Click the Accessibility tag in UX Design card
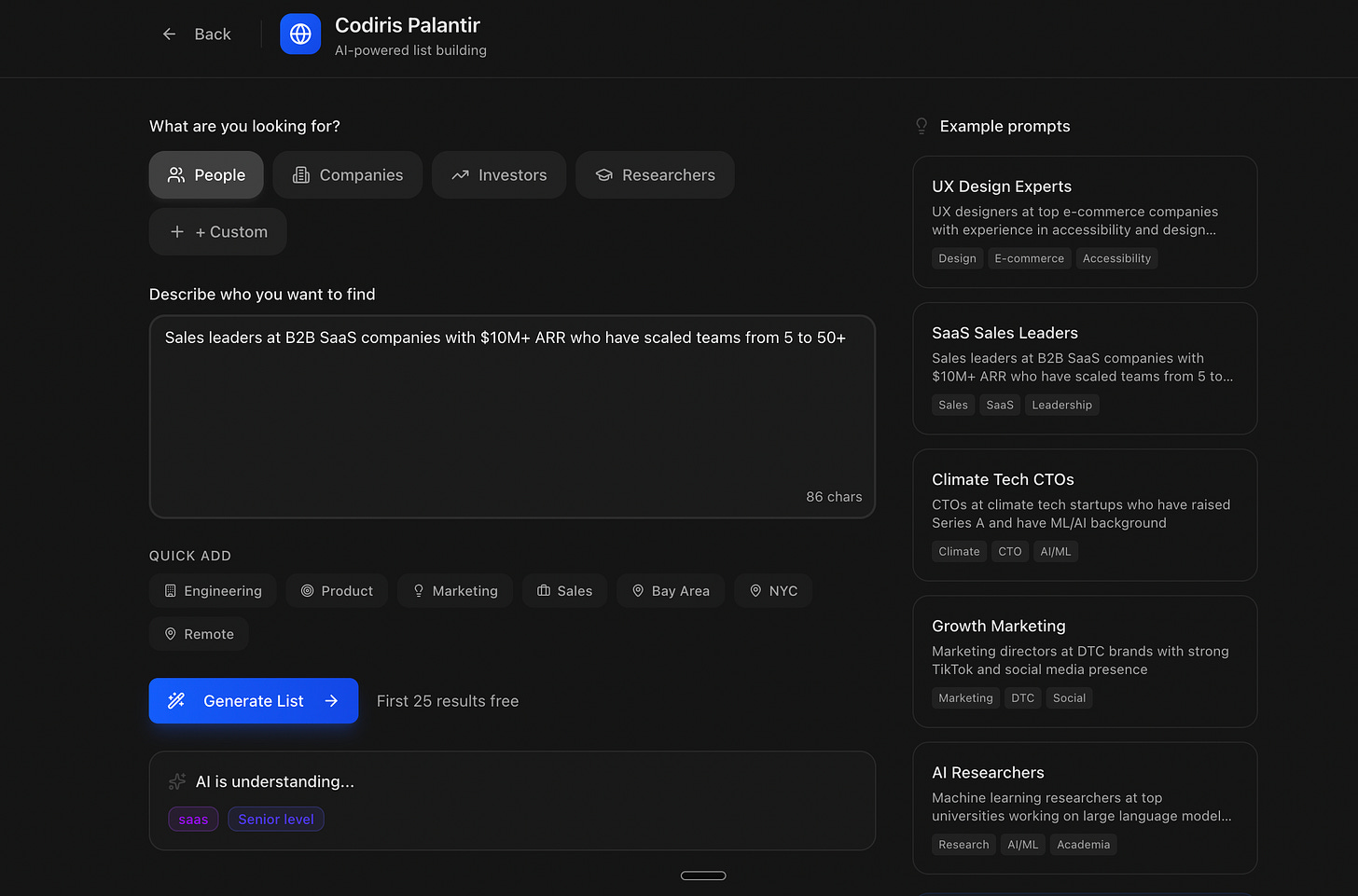 coord(1116,258)
